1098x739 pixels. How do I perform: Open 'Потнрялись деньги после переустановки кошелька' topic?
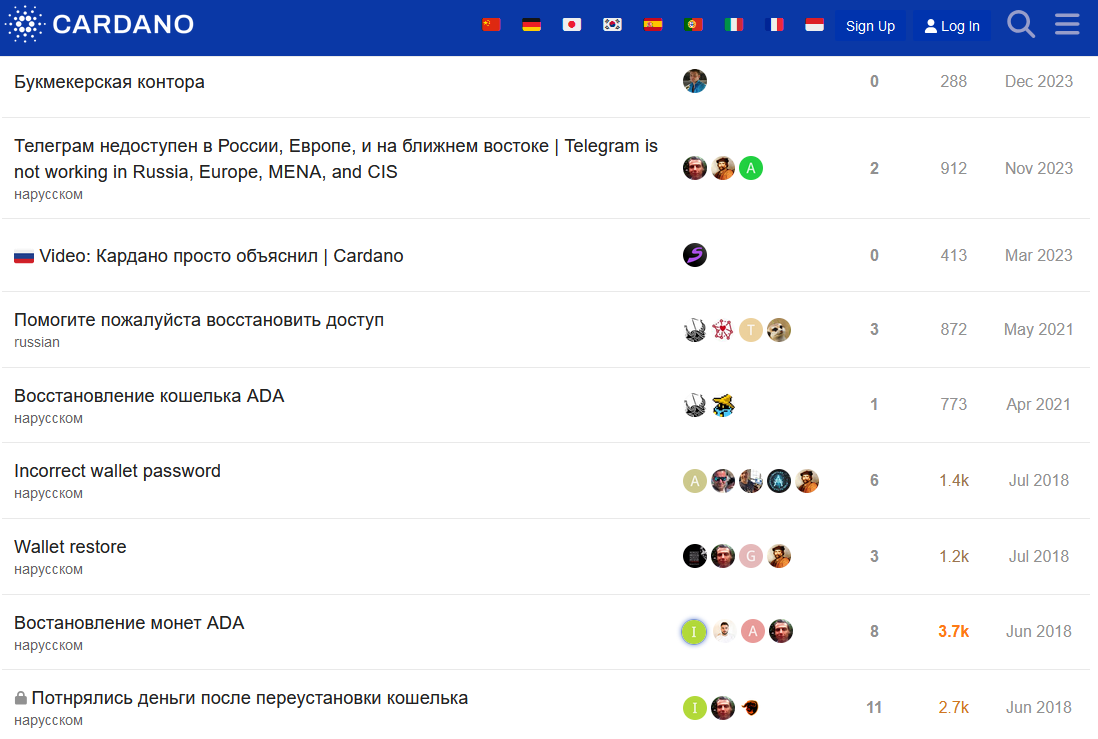click(250, 698)
